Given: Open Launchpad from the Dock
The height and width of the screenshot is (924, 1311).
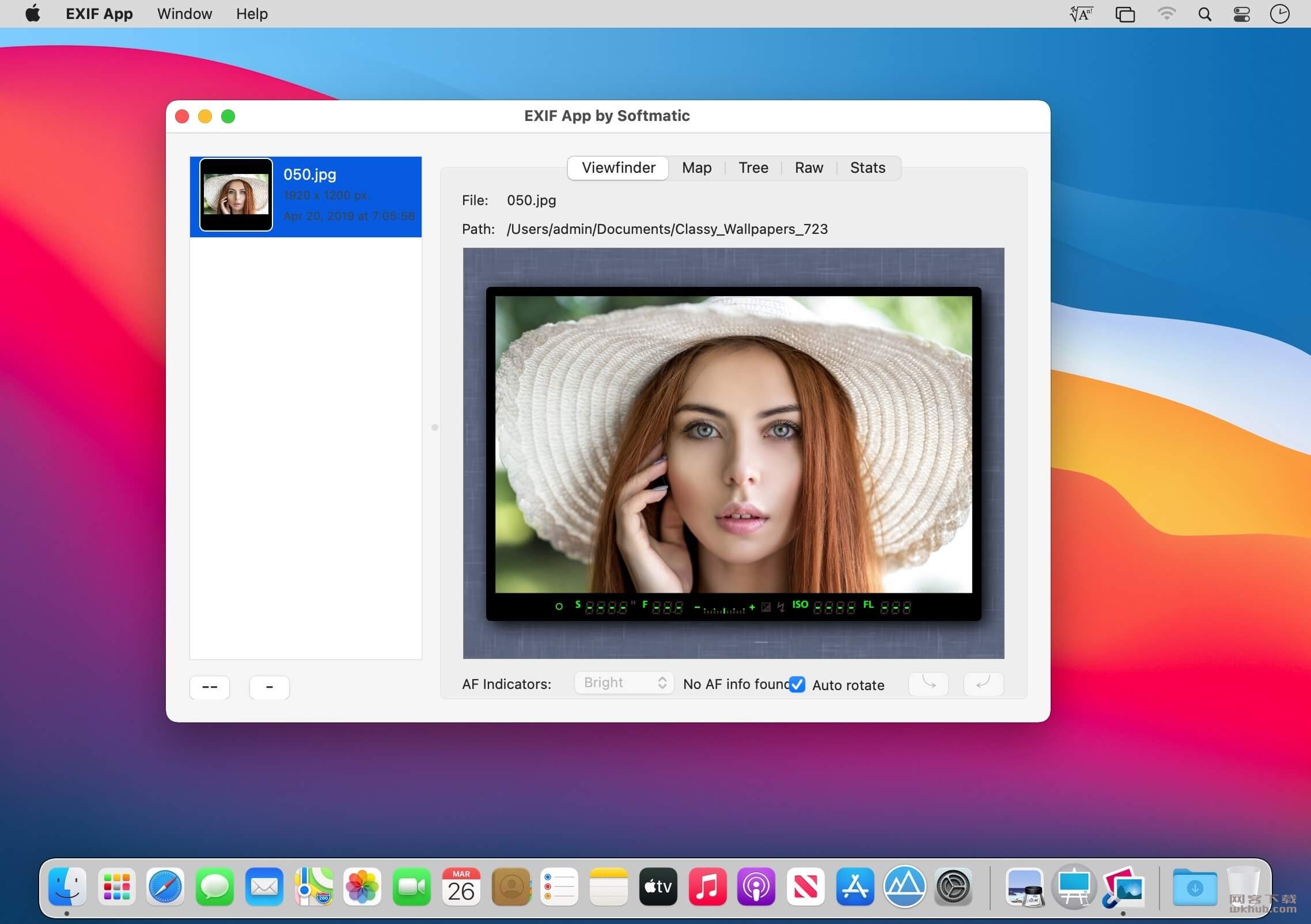Looking at the screenshot, I should (117, 887).
